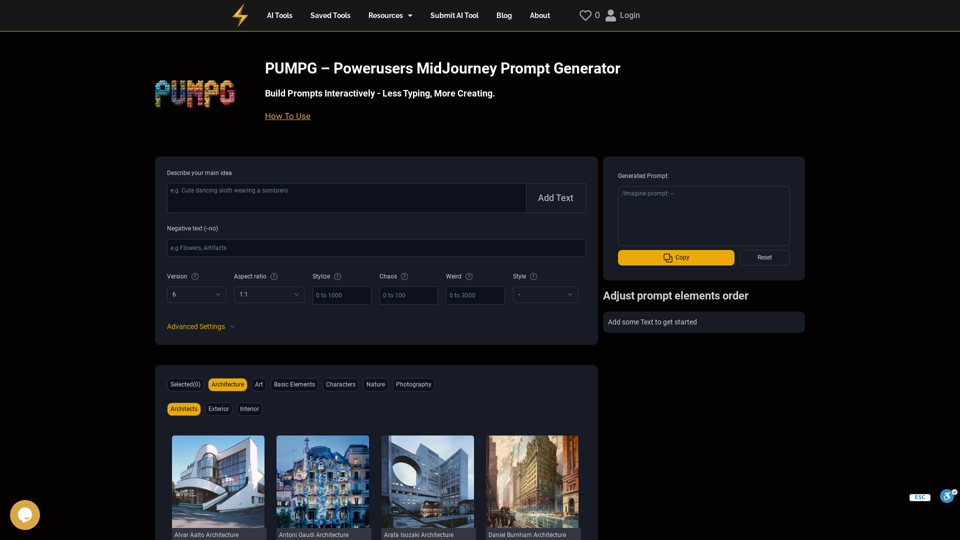Screen dimensions: 960x540
Task: Select the Interior subcategory
Action: [x=249, y=409]
